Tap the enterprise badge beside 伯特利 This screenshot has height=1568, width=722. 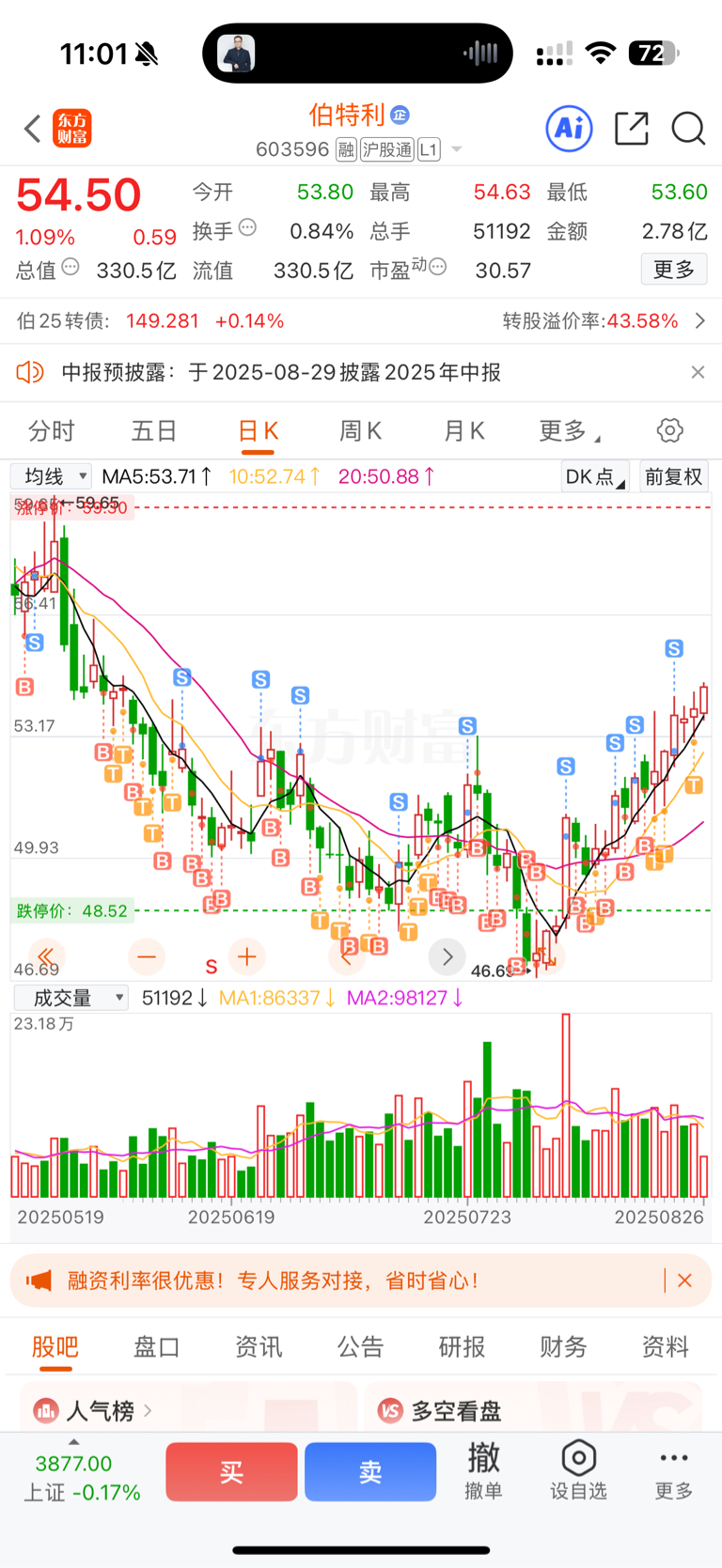click(400, 115)
